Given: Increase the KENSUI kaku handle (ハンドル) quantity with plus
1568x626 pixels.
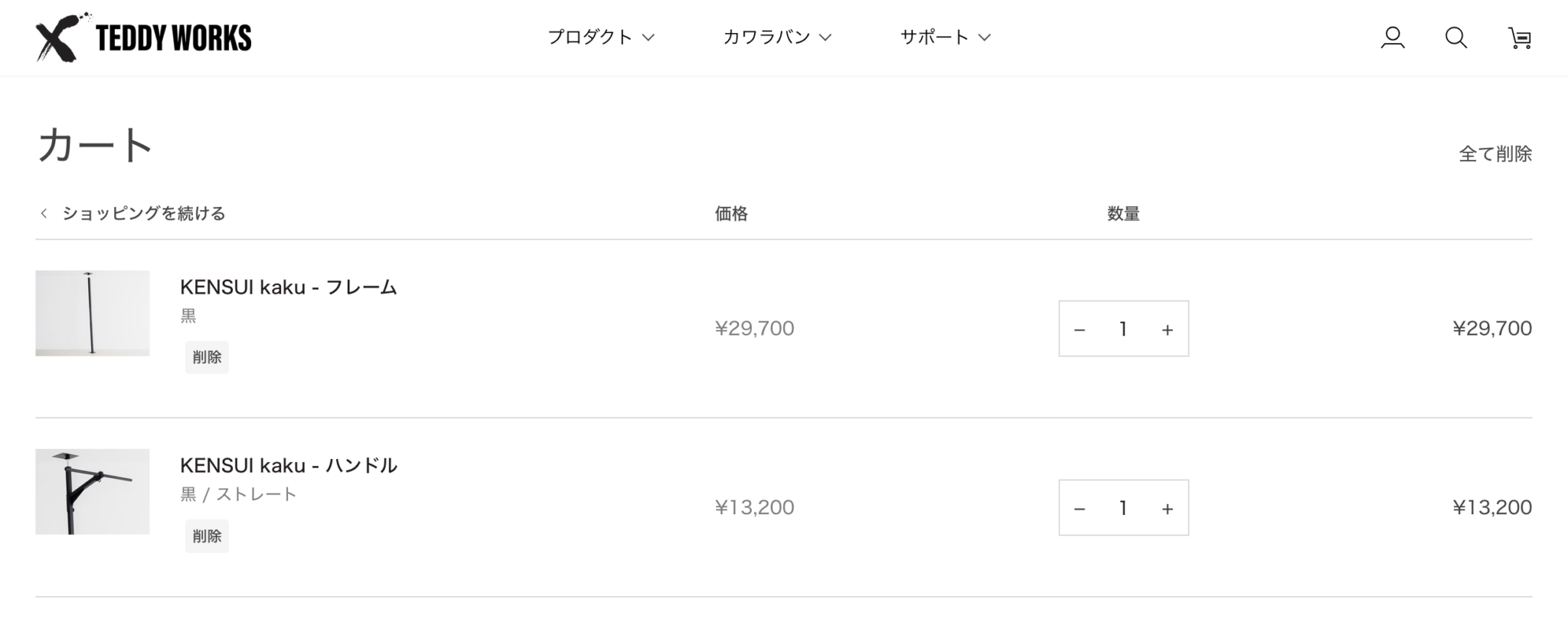Looking at the screenshot, I should [1167, 508].
